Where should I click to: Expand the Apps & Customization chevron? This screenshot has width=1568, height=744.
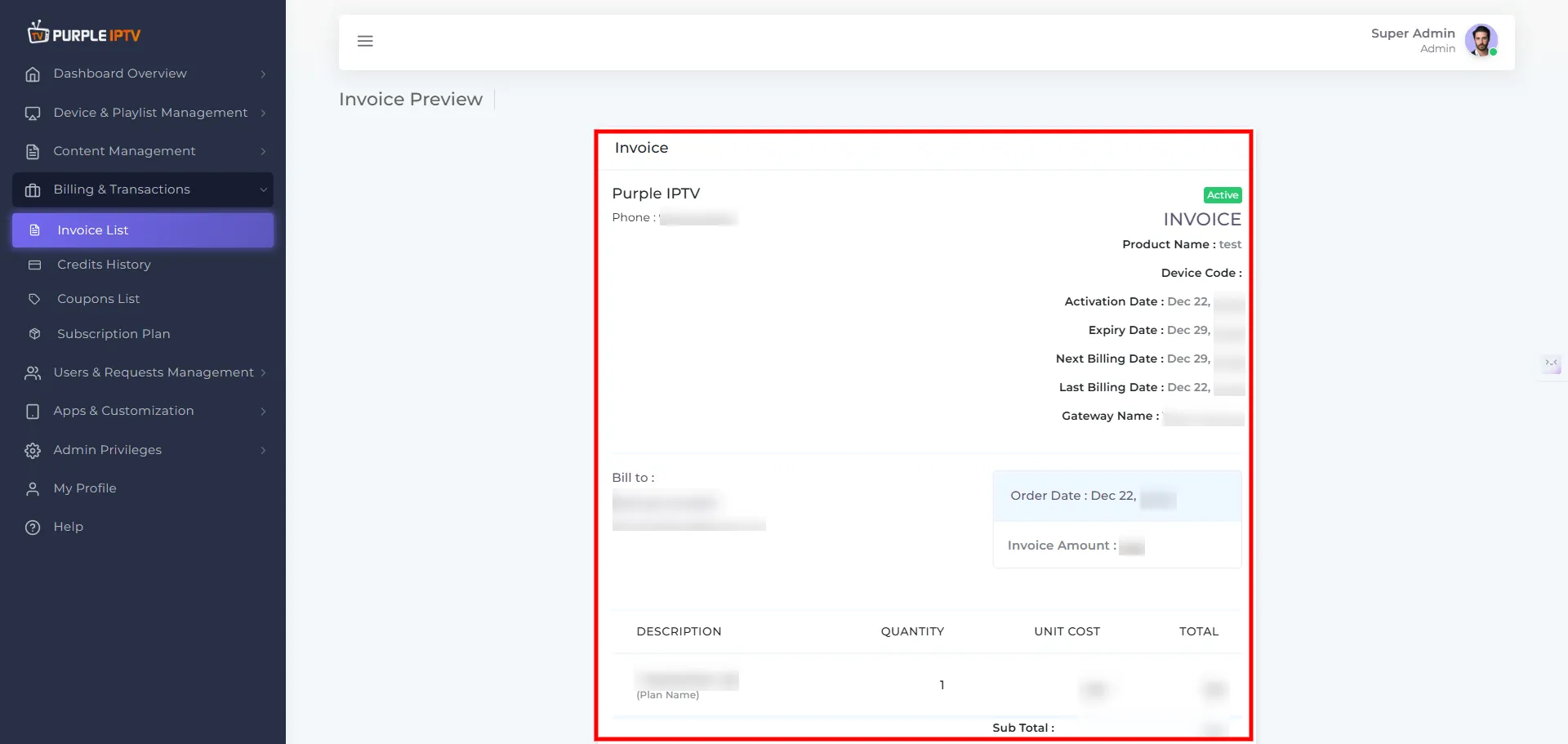coord(263,411)
